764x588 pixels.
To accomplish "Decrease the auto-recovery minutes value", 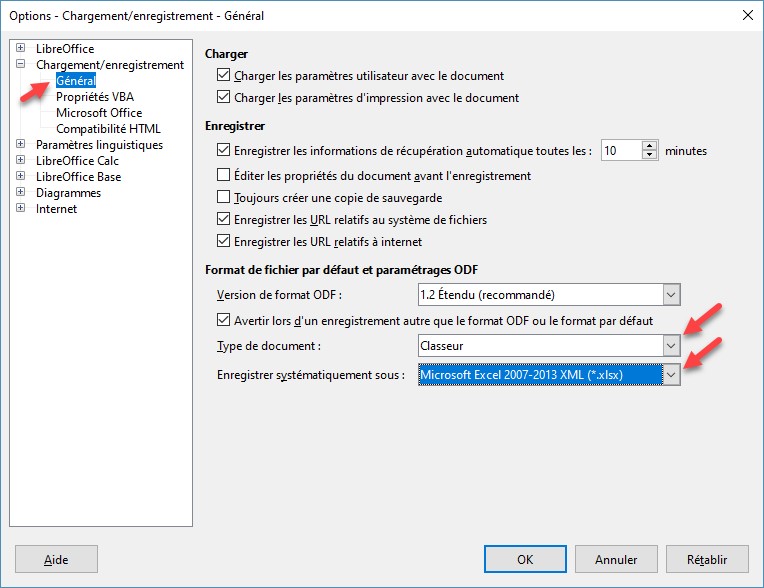I will [650, 156].
